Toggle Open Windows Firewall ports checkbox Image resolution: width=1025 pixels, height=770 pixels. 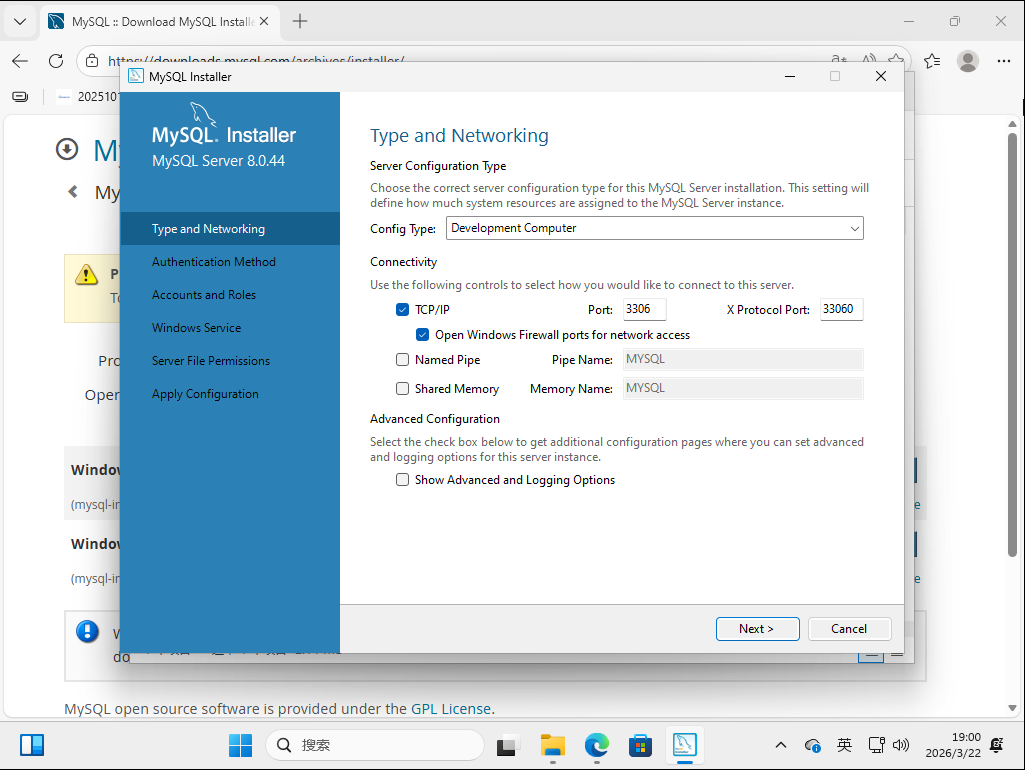click(422, 335)
